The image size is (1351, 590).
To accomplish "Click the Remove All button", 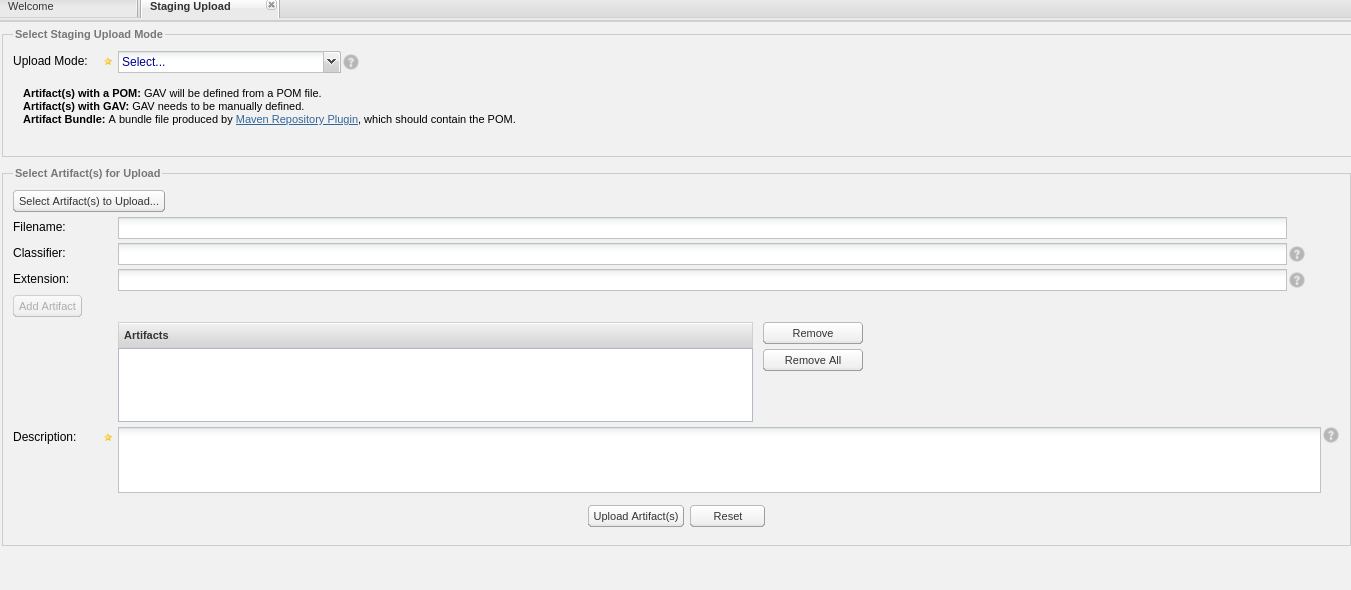I will coord(813,360).
